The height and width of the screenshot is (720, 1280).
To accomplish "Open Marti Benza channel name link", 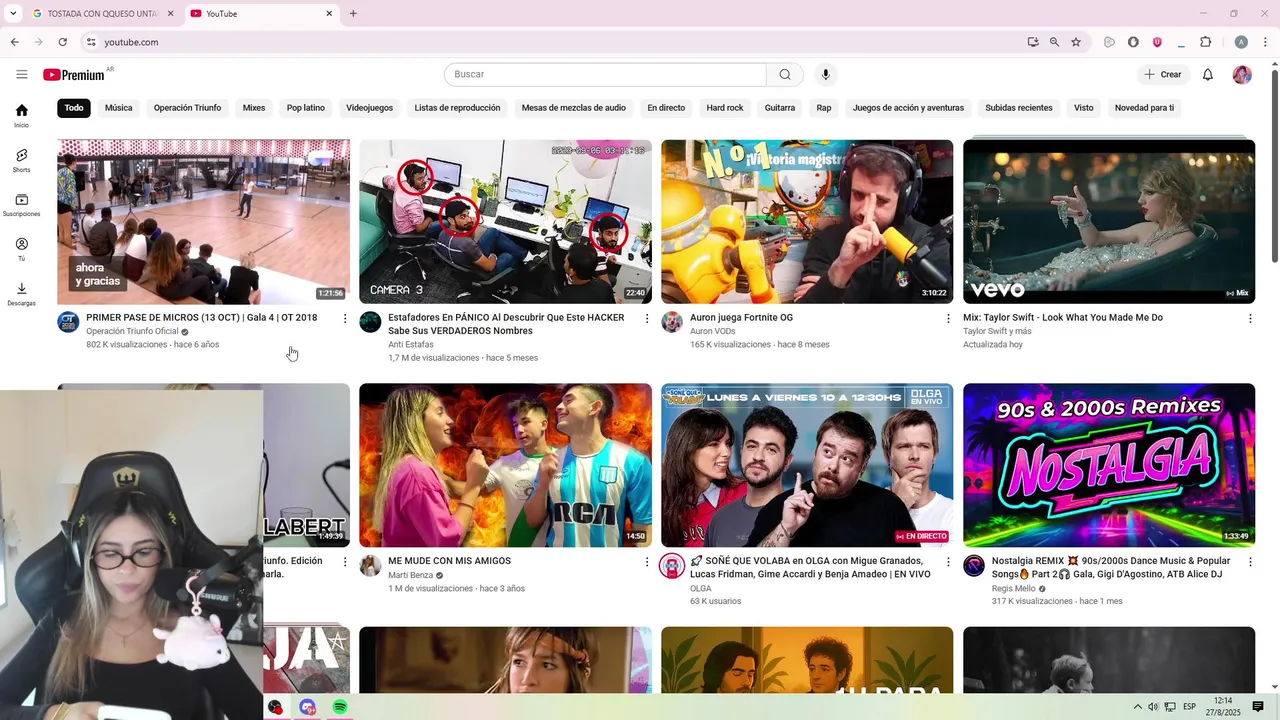I will pyautogui.click(x=410, y=576).
